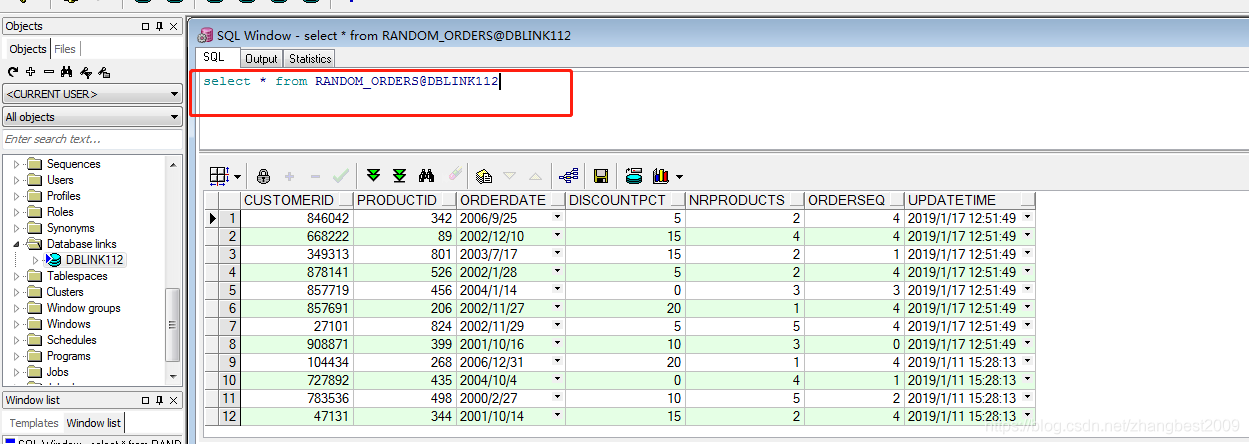Click the query by example icon
This screenshot has width=1249, height=444.
(485, 176)
